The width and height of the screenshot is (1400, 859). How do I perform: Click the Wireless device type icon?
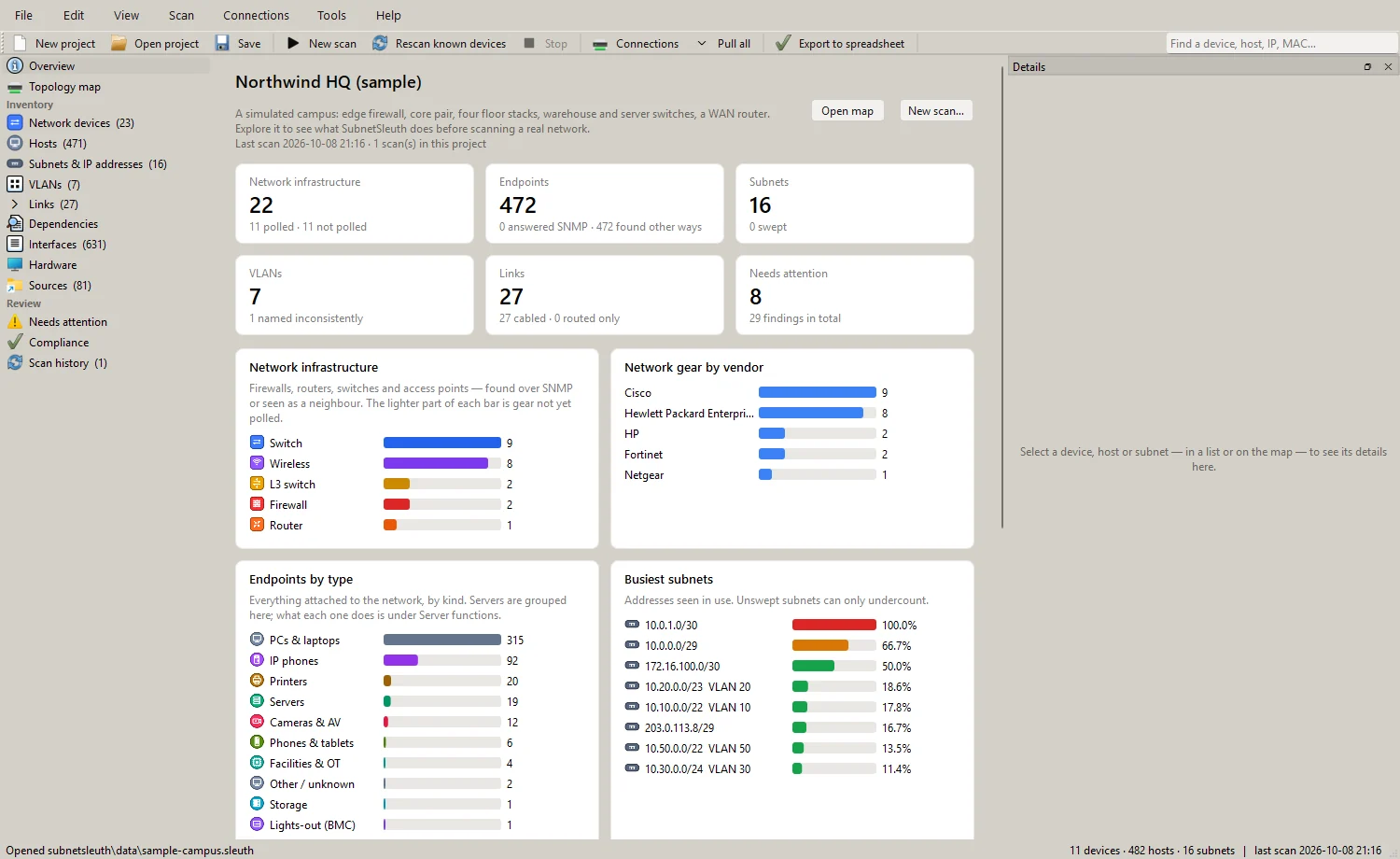point(257,463)
